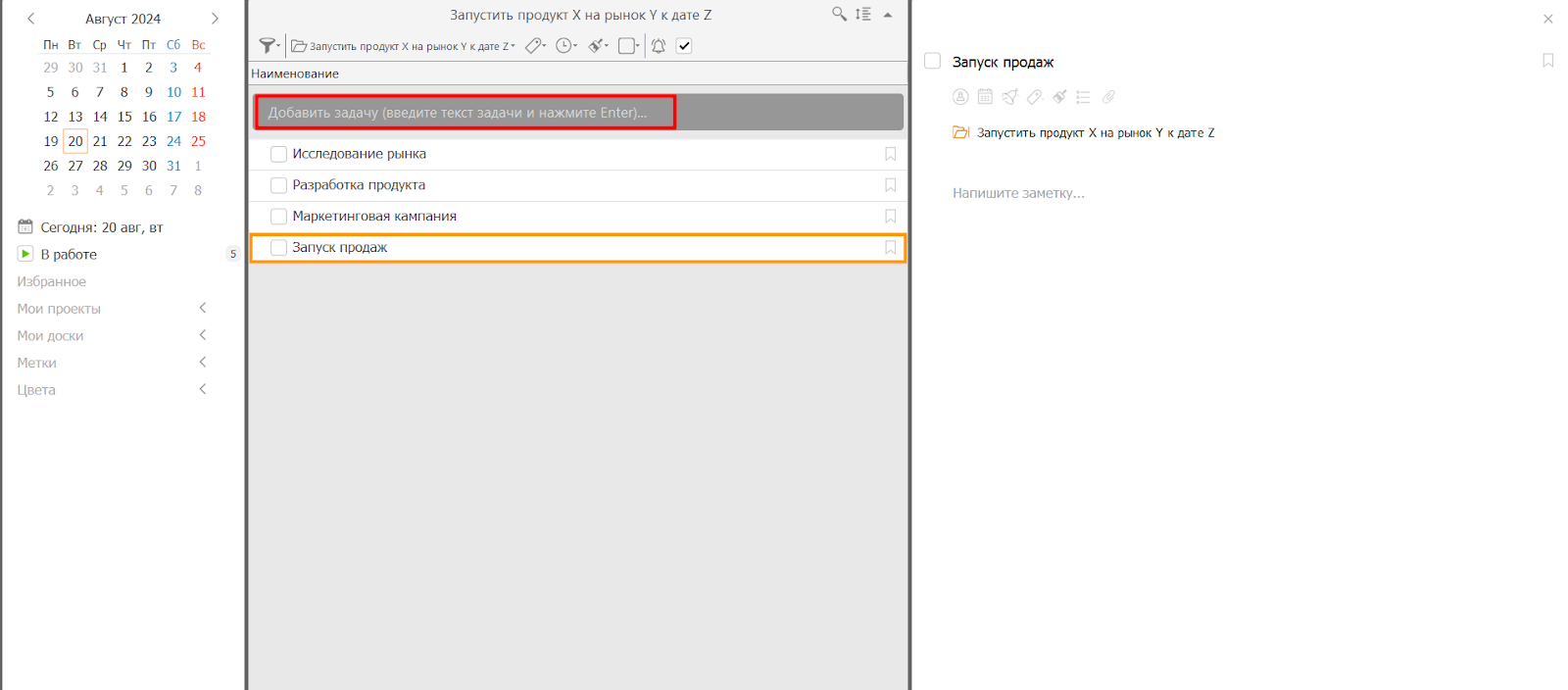Open the clock date filter dropdown
The height and width of the screenshot is (690, 1568).
(566, 46)
